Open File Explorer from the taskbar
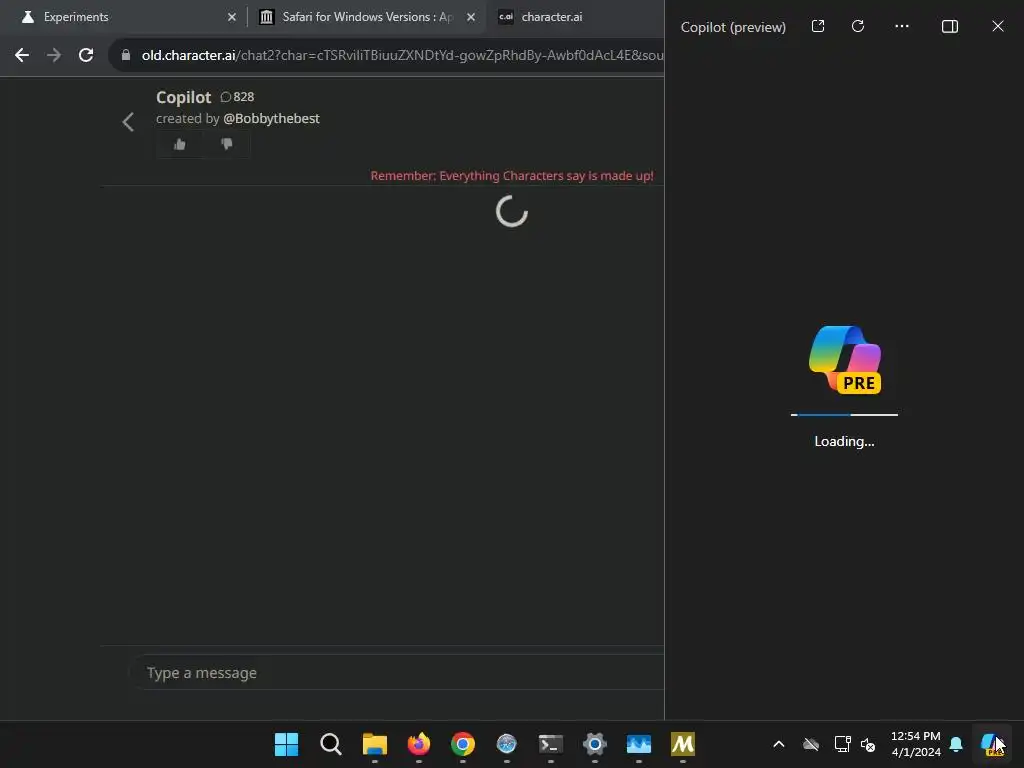The image size is (1024, 768). coord(375,744)
